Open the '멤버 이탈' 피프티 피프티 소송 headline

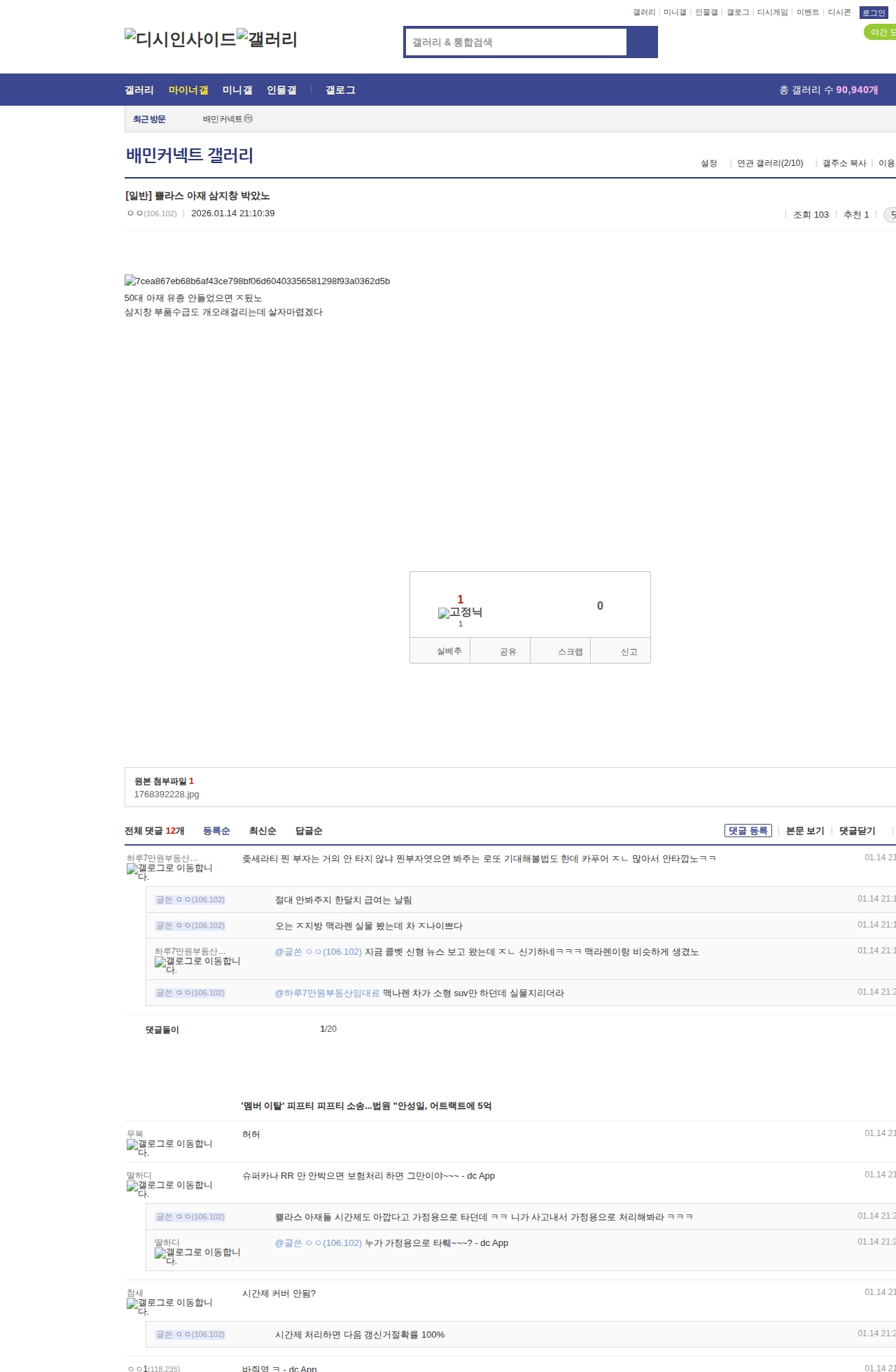point(366,1106)
